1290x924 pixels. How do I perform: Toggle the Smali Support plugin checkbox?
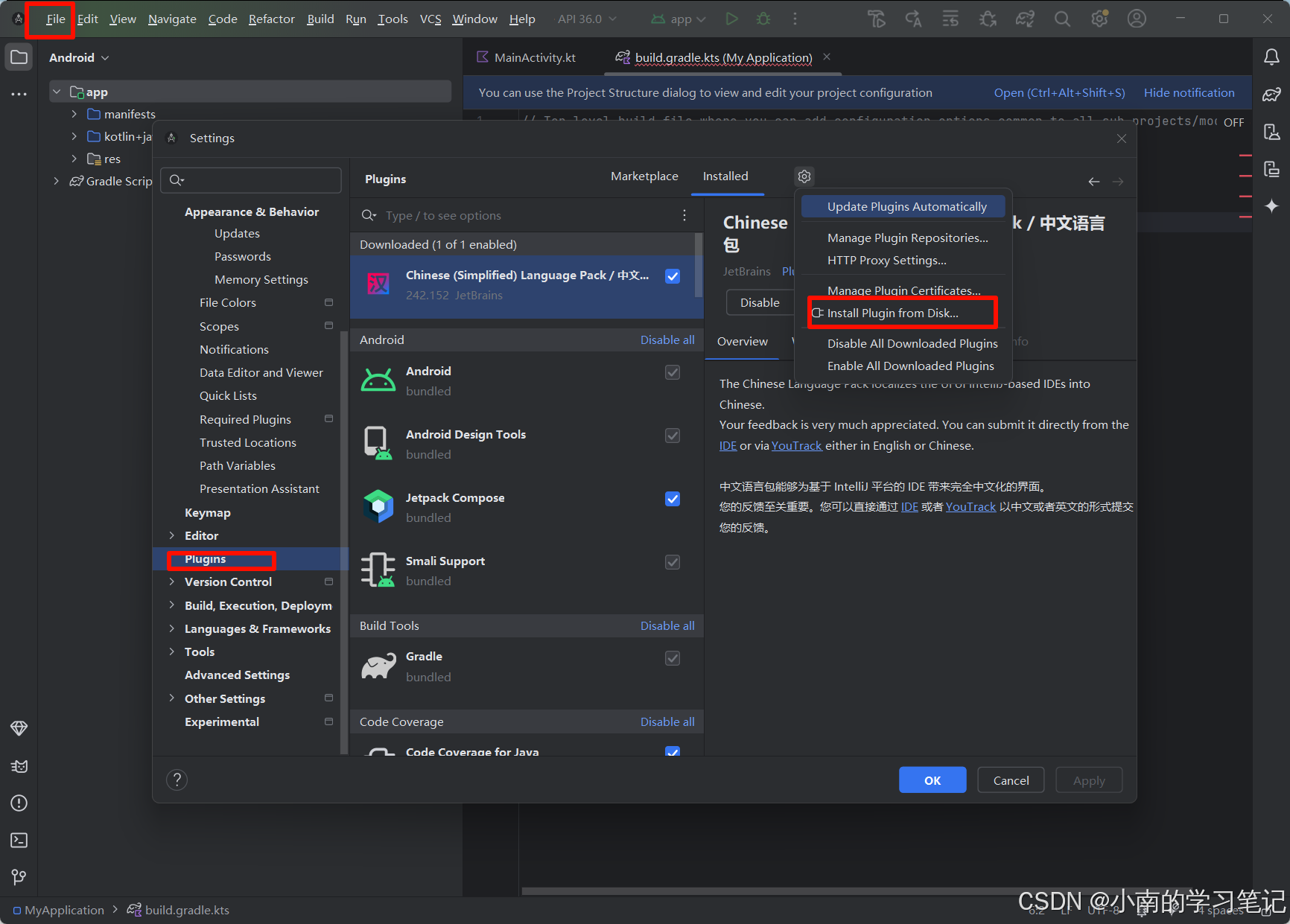(673, 562)
